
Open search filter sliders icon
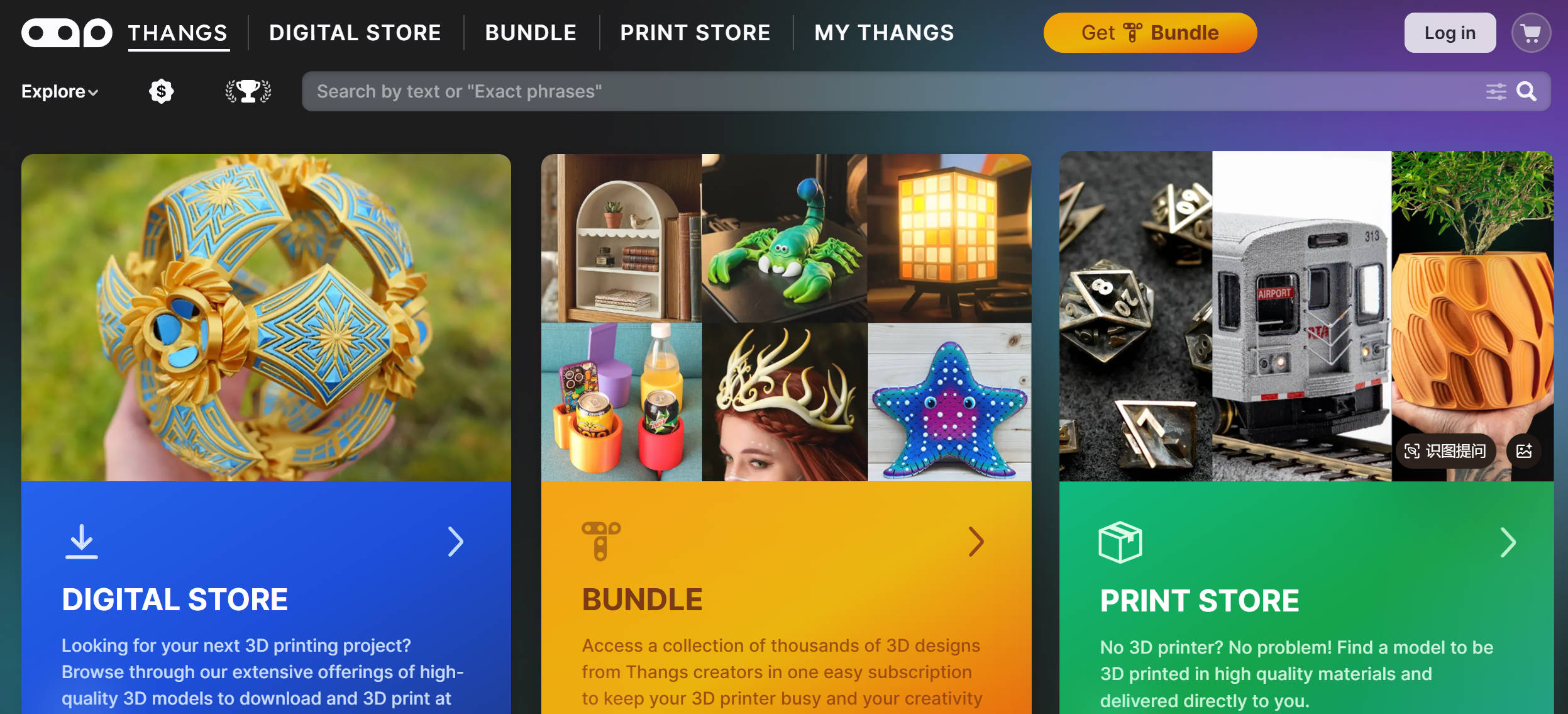[x=1496, y=92]
